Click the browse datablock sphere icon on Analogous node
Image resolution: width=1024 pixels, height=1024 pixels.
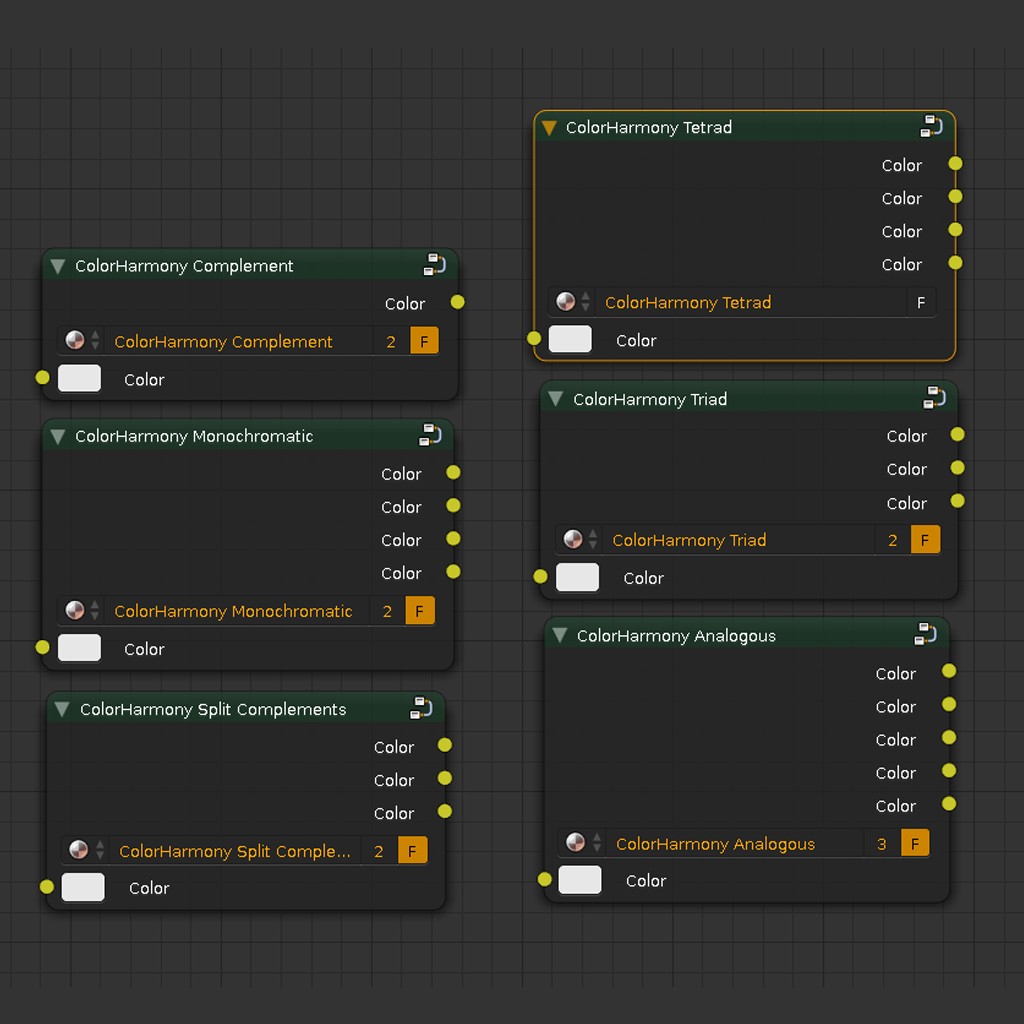[x=575, y=843]
